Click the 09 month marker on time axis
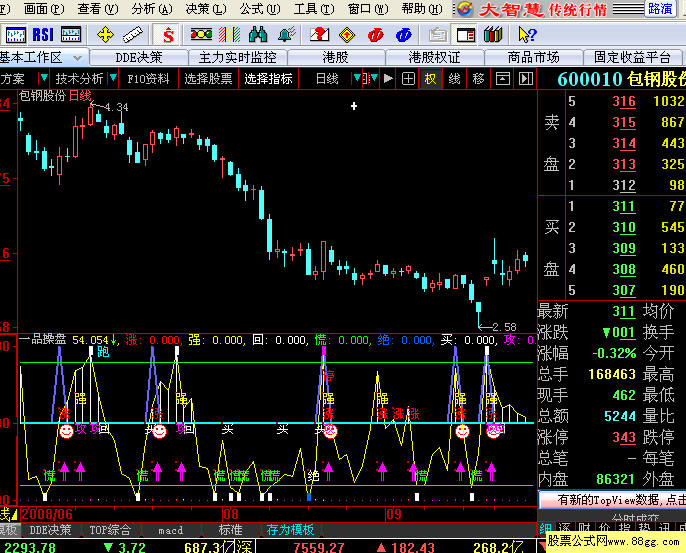 394,514
